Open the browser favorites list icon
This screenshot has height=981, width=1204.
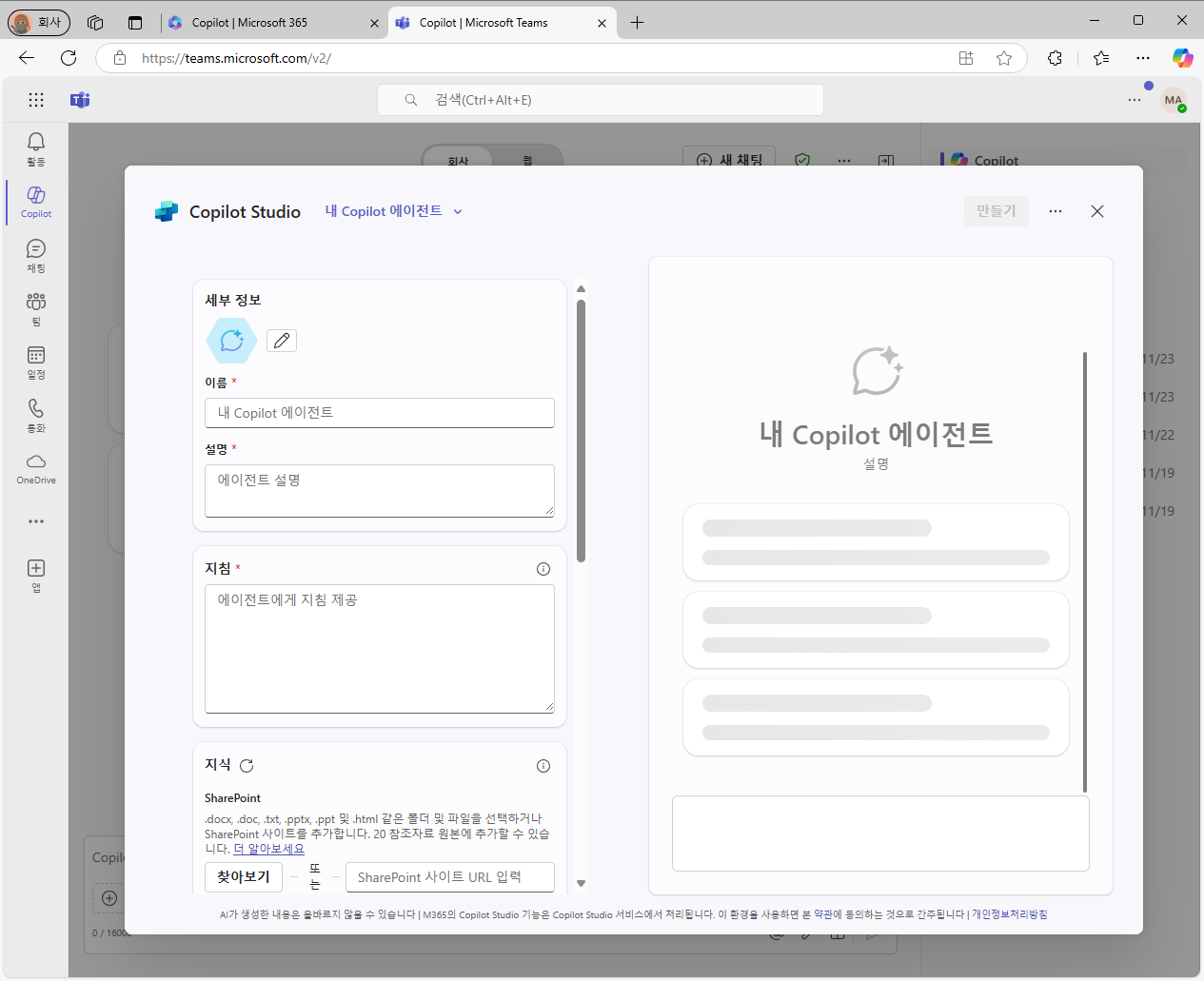1101,58
